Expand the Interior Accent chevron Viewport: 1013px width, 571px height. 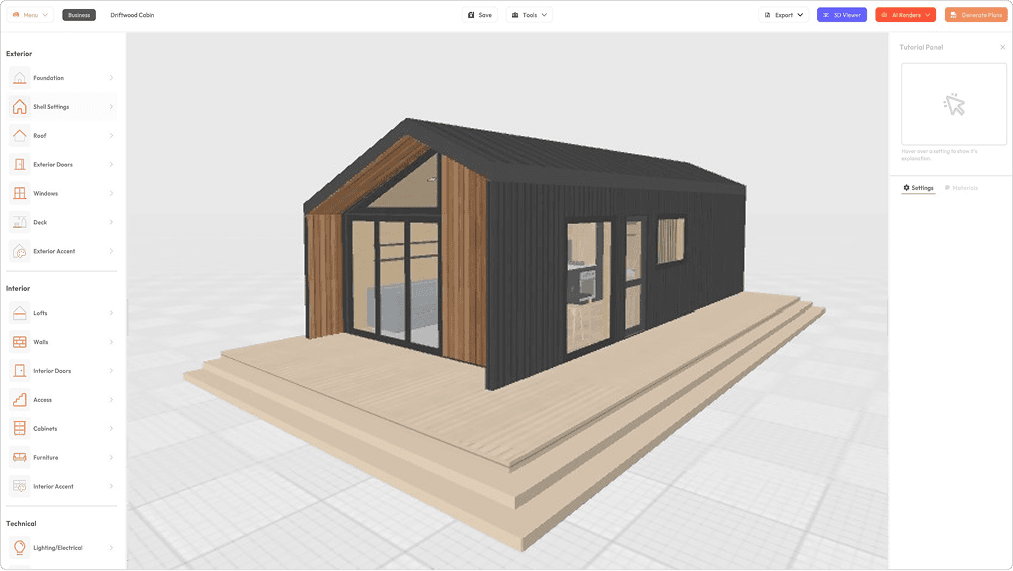pyautogui.click(x=111, y=486)
